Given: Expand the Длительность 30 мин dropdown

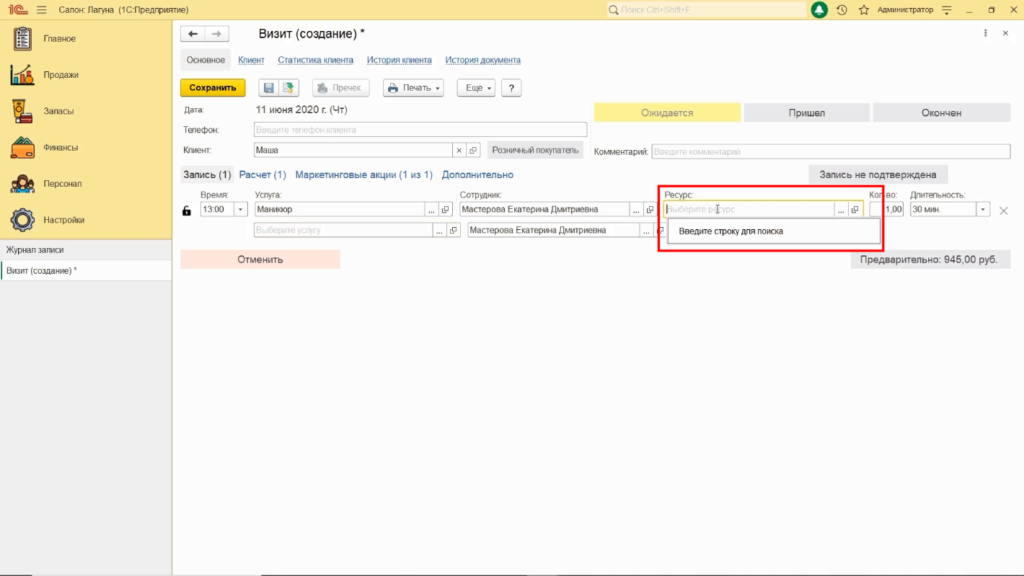Looking at the screenshot, I should (x=983, y=210).
